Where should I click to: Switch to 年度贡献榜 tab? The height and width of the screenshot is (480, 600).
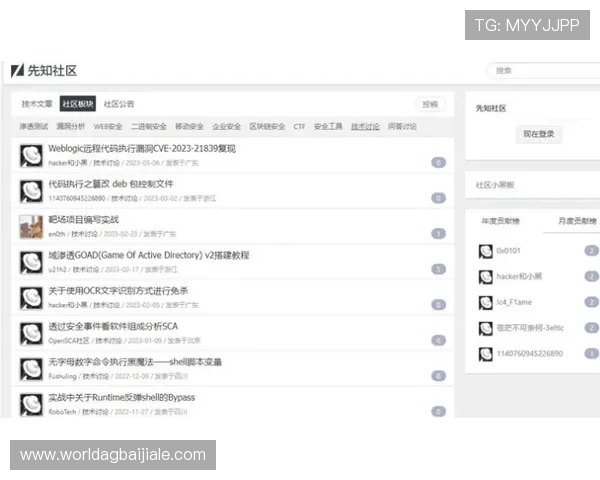(501, 221)
